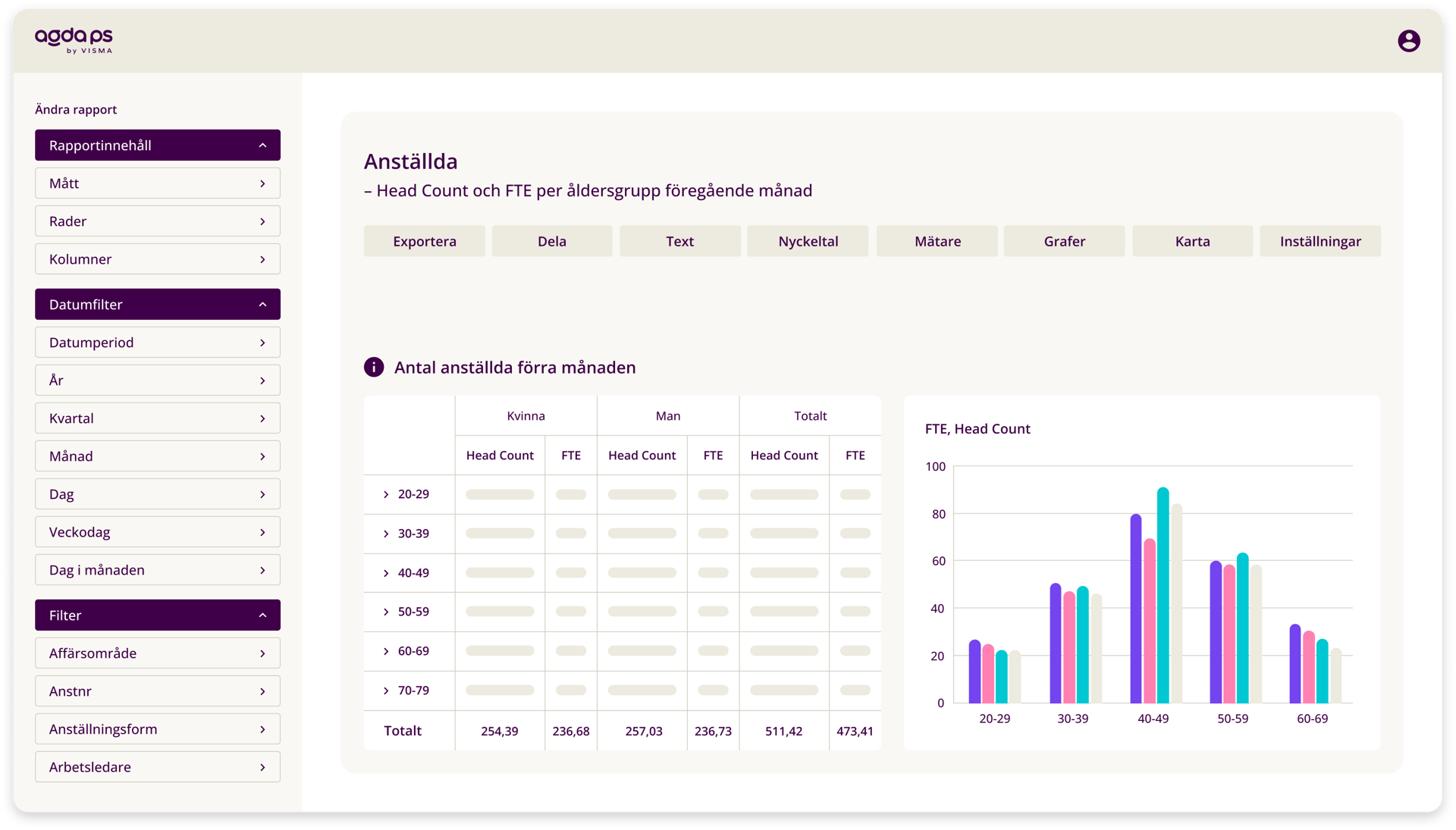Expand the Datumperiod filter
The image size is (1456, 830).
157,342
